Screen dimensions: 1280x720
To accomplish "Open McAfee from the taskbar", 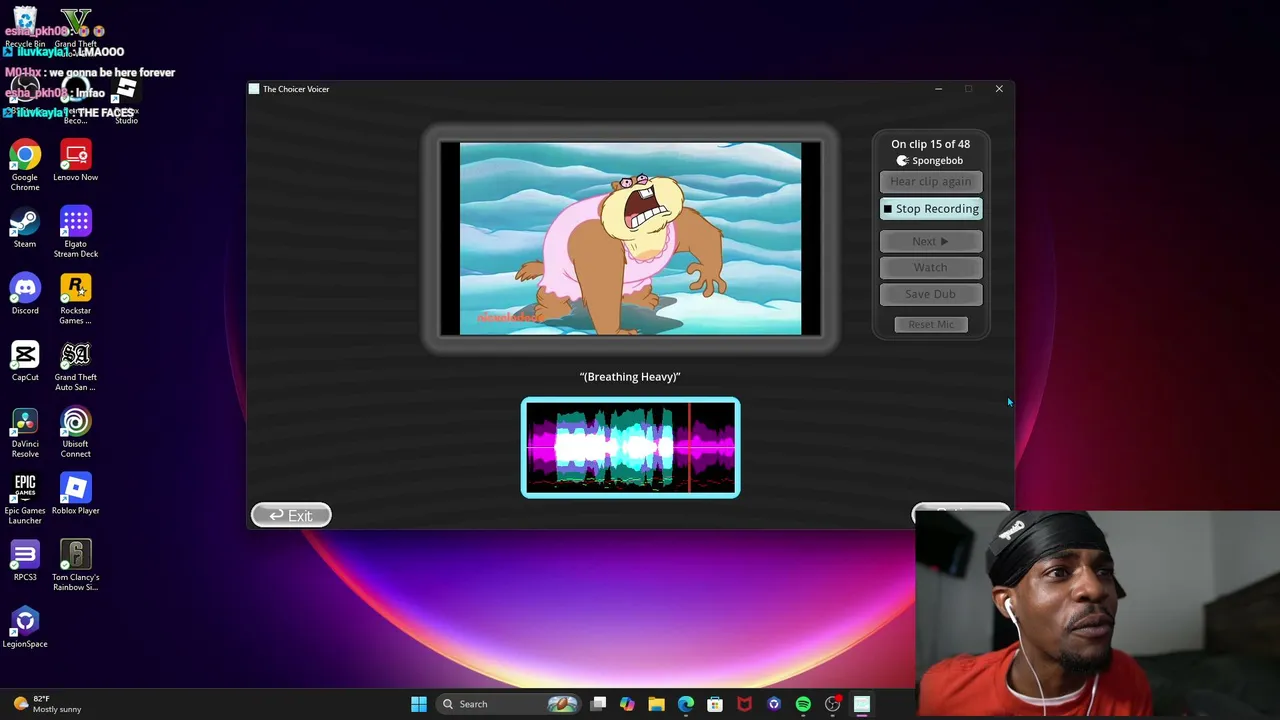I will click(x=744, y=704).
